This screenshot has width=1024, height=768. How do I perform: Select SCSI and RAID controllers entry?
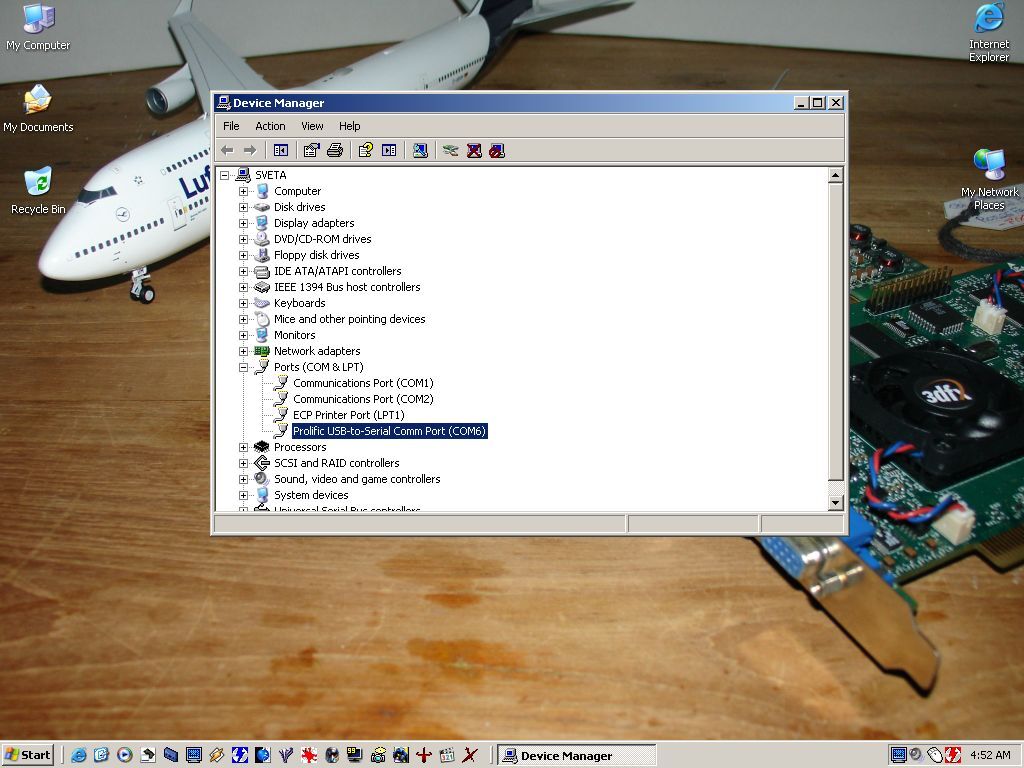[x=336, y=463]
